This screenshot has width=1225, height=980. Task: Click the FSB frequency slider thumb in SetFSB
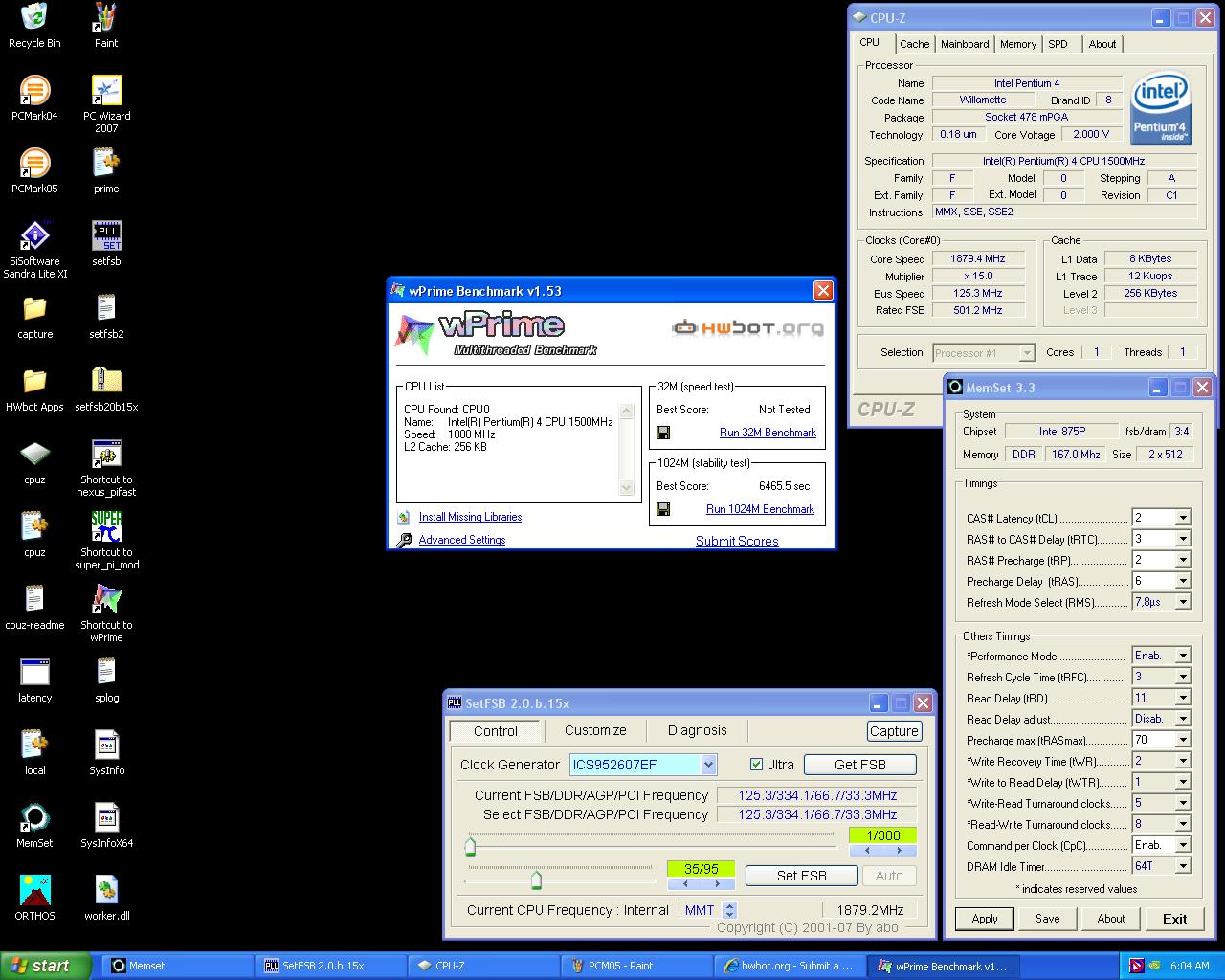(470, 846)
